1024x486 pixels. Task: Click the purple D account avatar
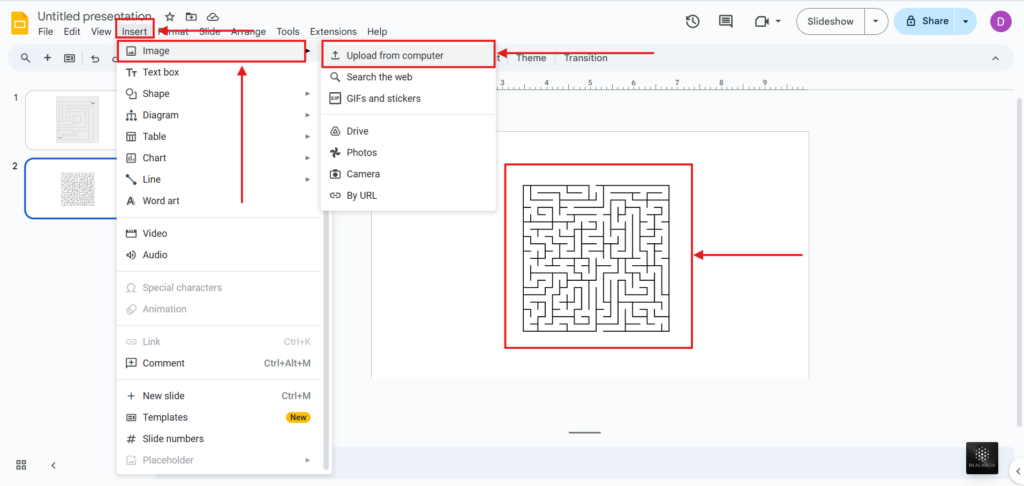tap(1000, 21)
